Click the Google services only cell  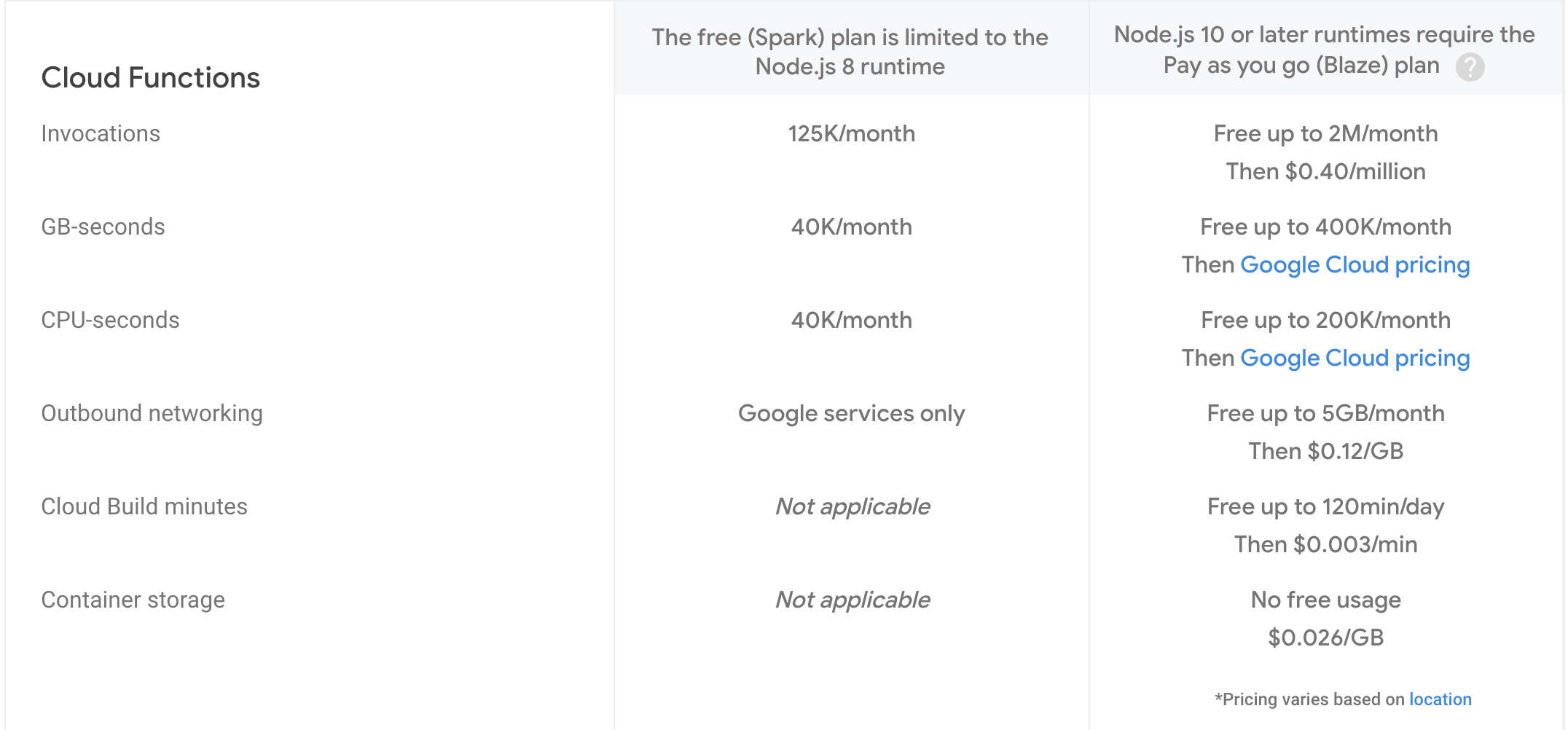pyautogui.click(x=851, y=413)
